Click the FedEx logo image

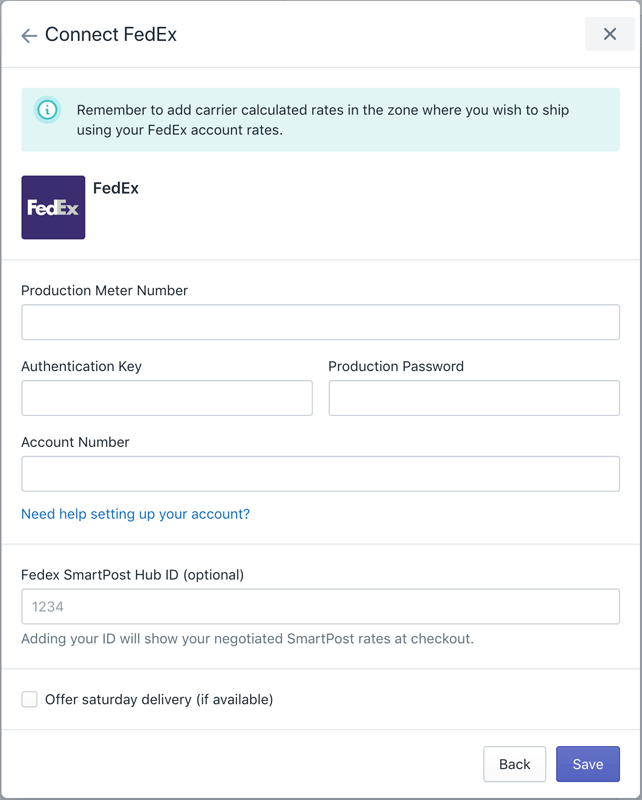(x=53, y=208)
